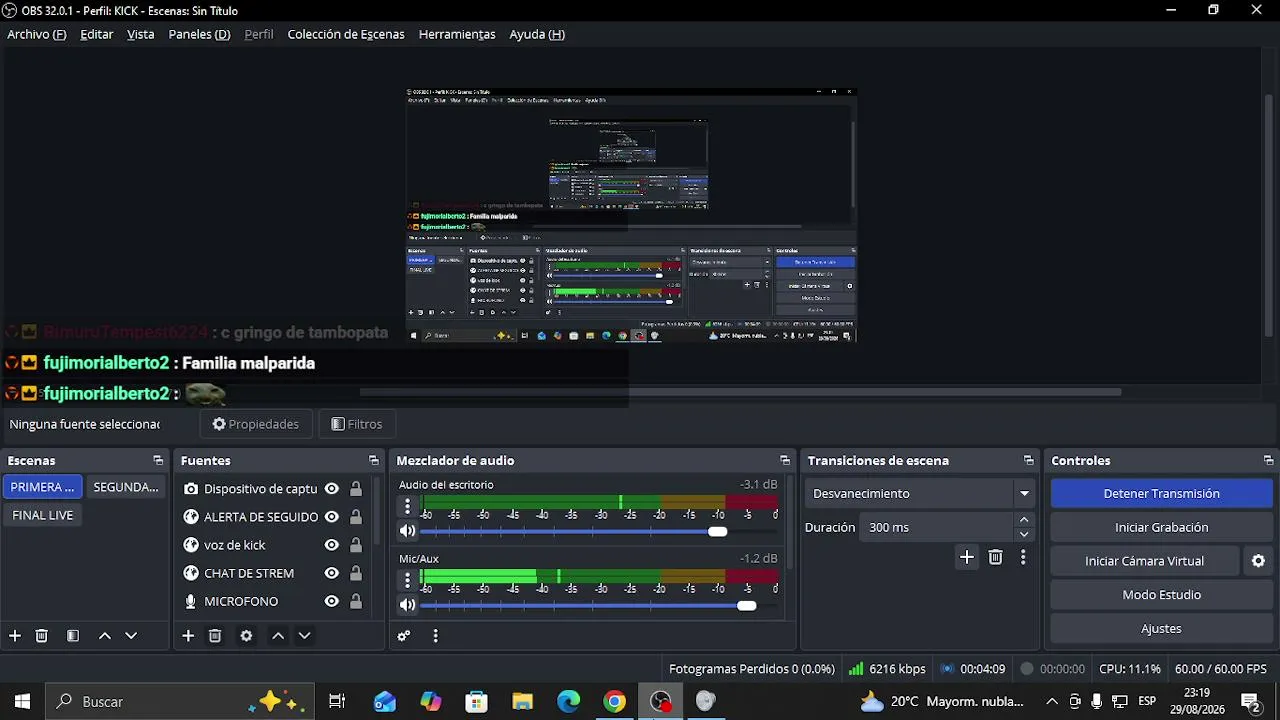Viewport: 1280px width, 720px height.
Task: Toggle visibility of voz de kick
Action: coord(331,545)
